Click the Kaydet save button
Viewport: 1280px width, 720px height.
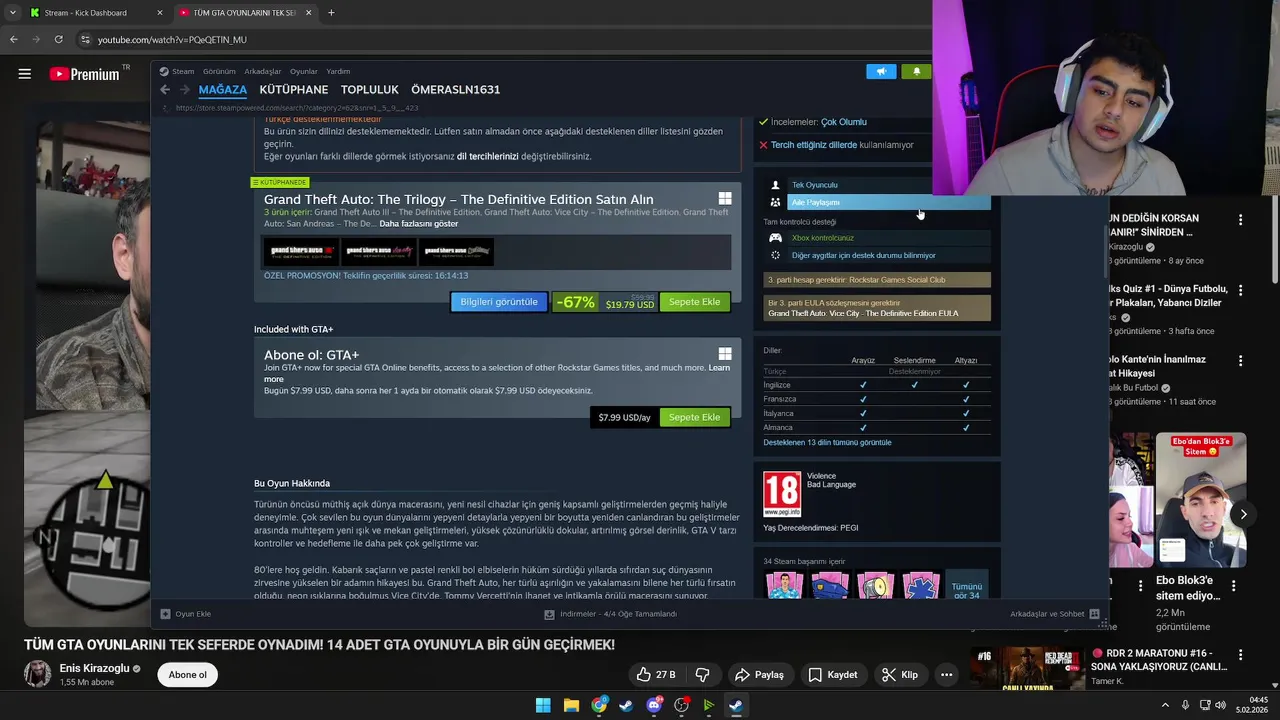point(833,675)
